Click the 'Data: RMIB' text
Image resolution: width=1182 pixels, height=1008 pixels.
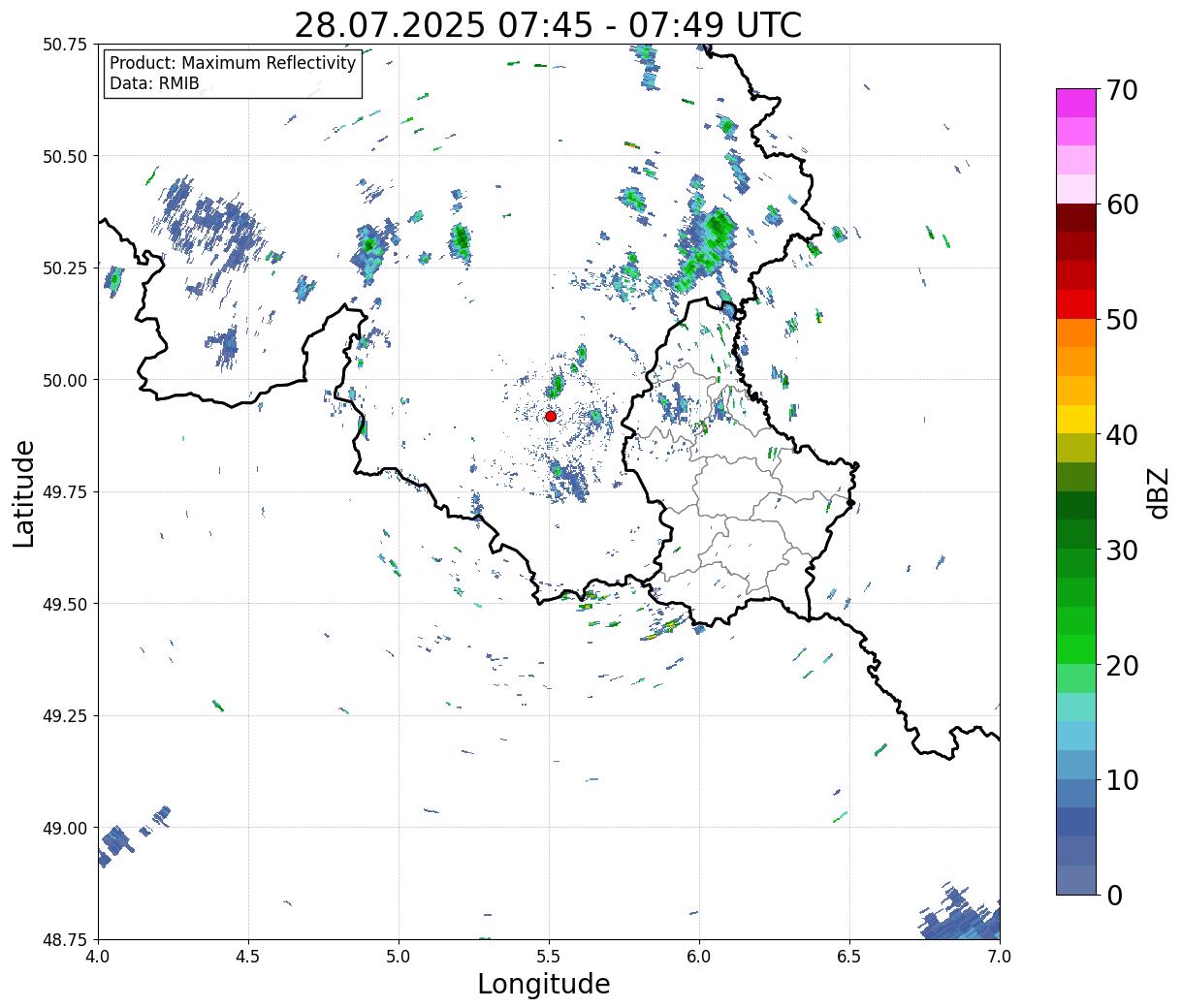coord(154,83)
